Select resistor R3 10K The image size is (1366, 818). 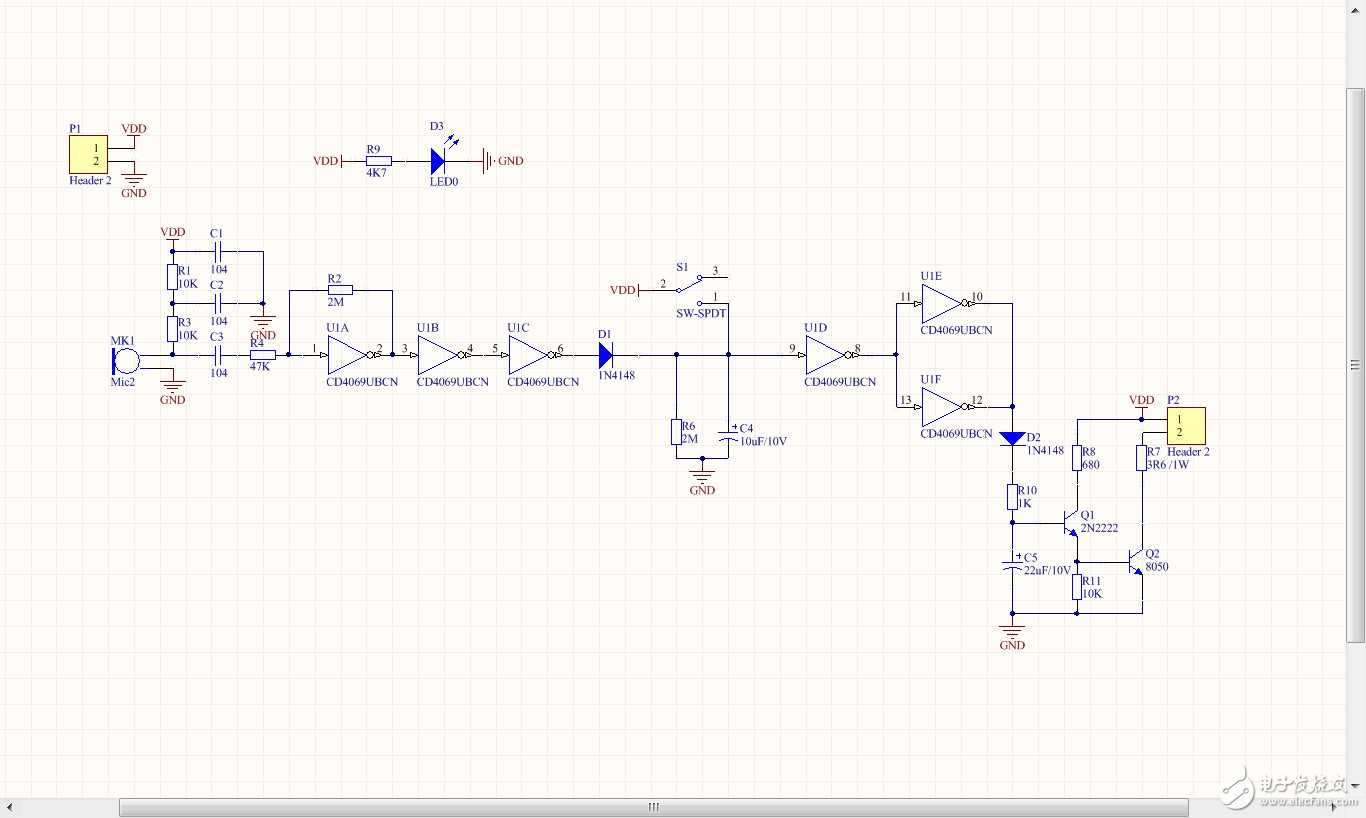pyautogui.click(x=172, y=328)
